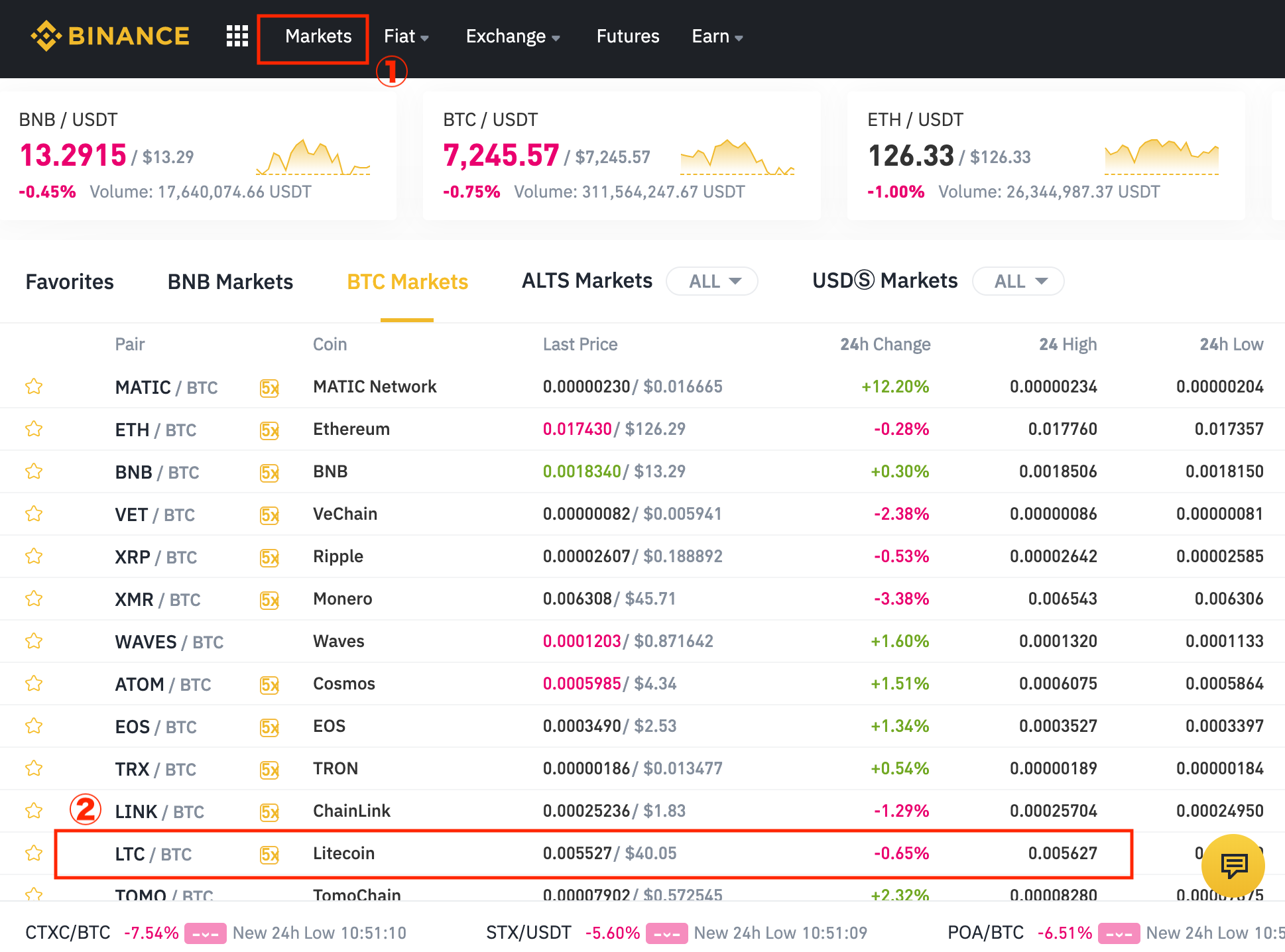The image size is (1285, 952).
Task: Open the USDⓈ Markets ALL dropdown
Action: click(1018, 281)
